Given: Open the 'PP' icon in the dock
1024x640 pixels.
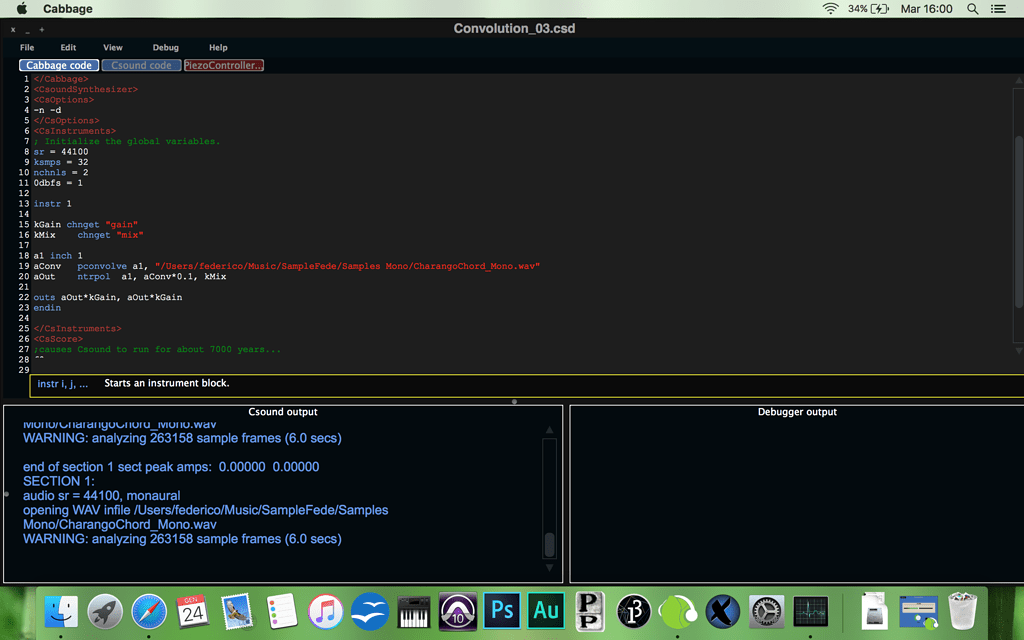Looking at the screenshot, I should (x=590, y=611).
